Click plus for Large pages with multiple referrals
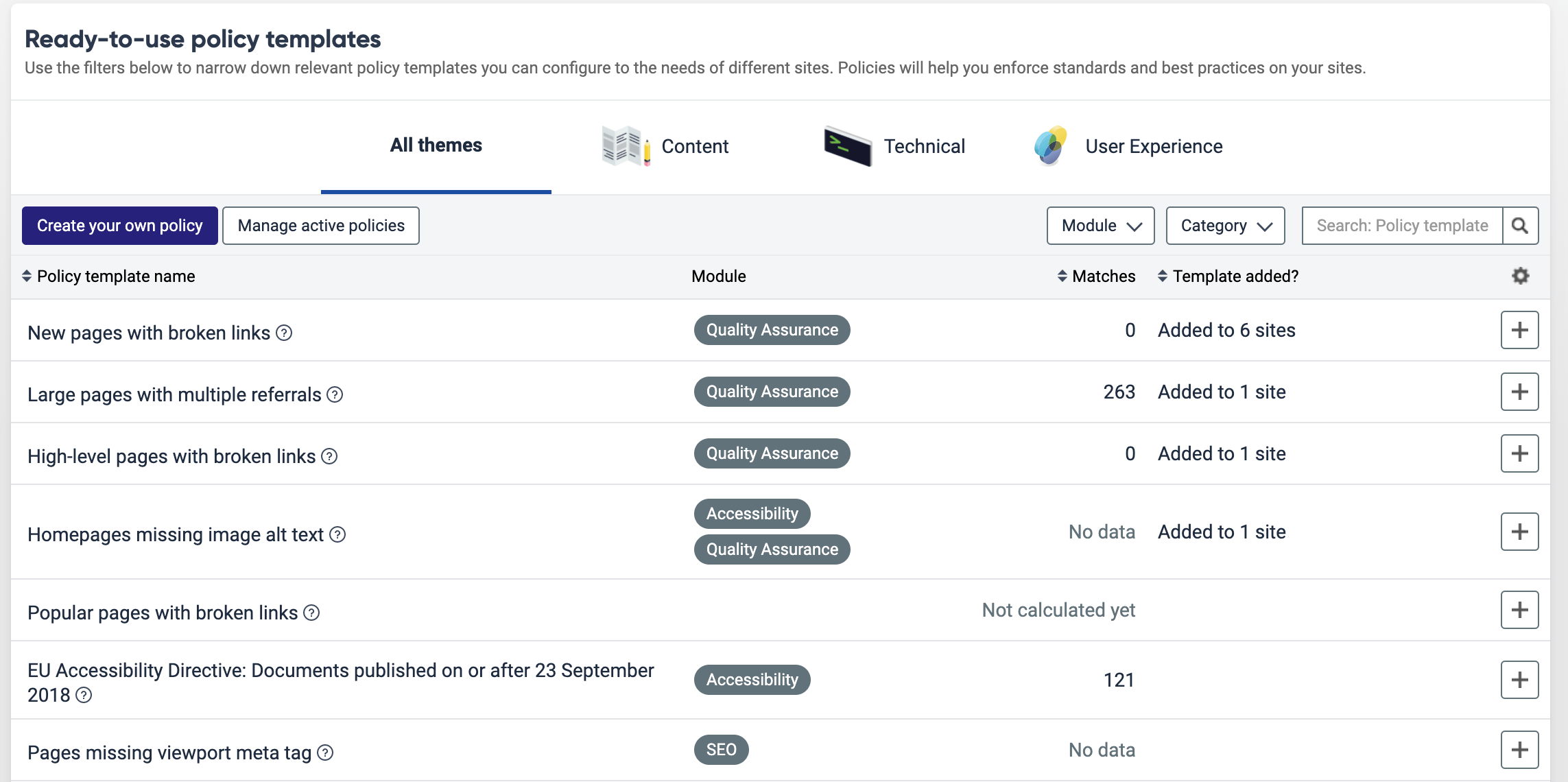 [1519, 392]
